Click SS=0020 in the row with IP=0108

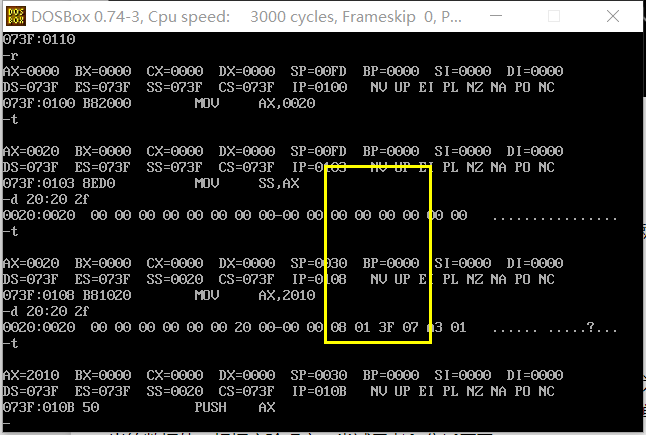tap(175, 279)
